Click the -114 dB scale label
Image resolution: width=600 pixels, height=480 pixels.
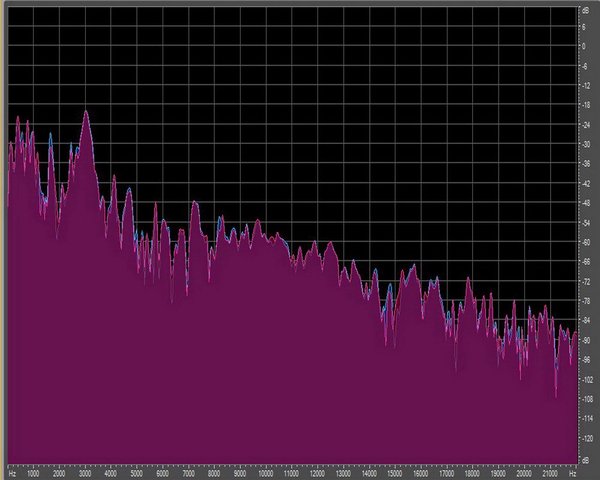pyautogui.click(x=586, y=419)
